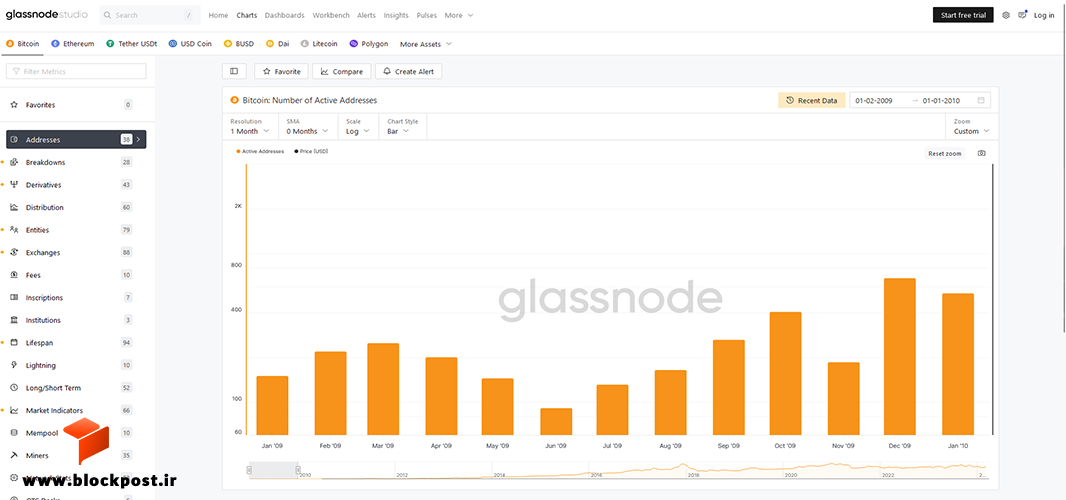
Task: Click the Favorite button above chart
Action: point(281,71)
